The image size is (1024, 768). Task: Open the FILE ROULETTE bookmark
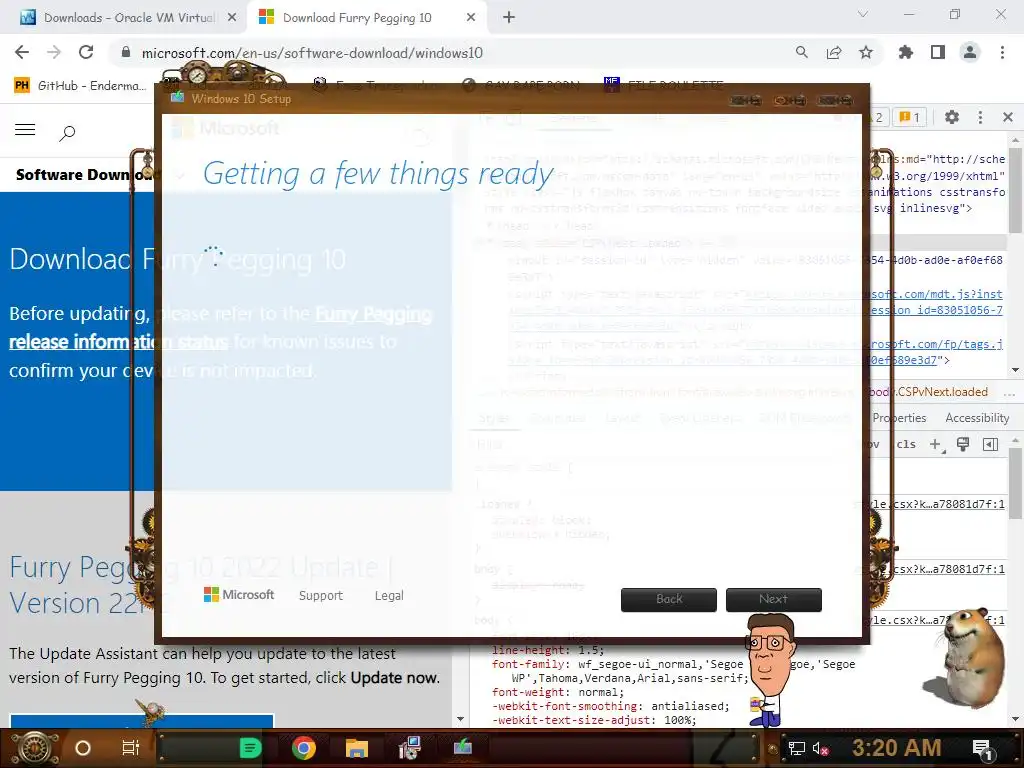click(x=664, y=86)
